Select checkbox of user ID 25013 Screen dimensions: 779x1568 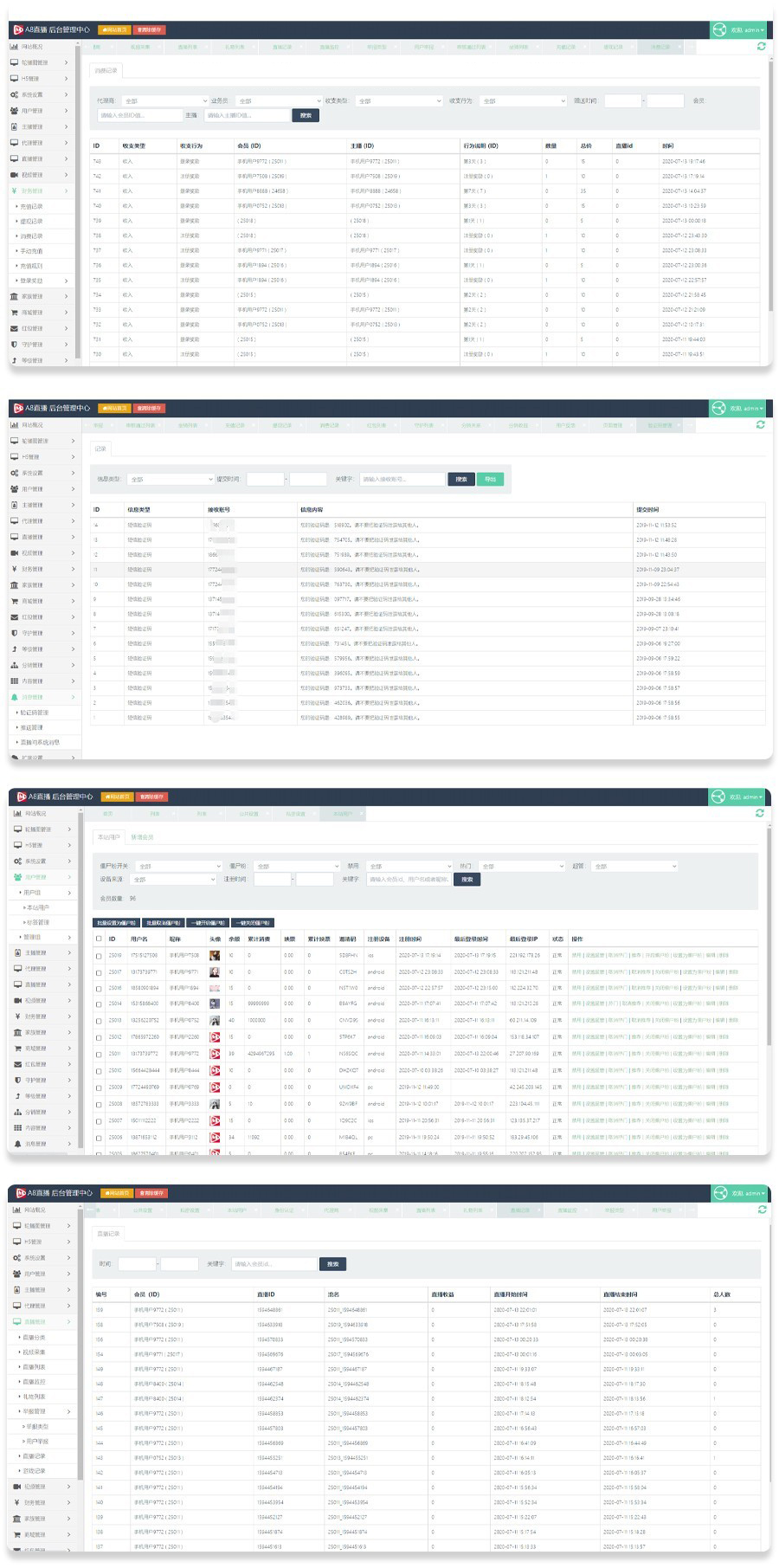[99, 1021]
